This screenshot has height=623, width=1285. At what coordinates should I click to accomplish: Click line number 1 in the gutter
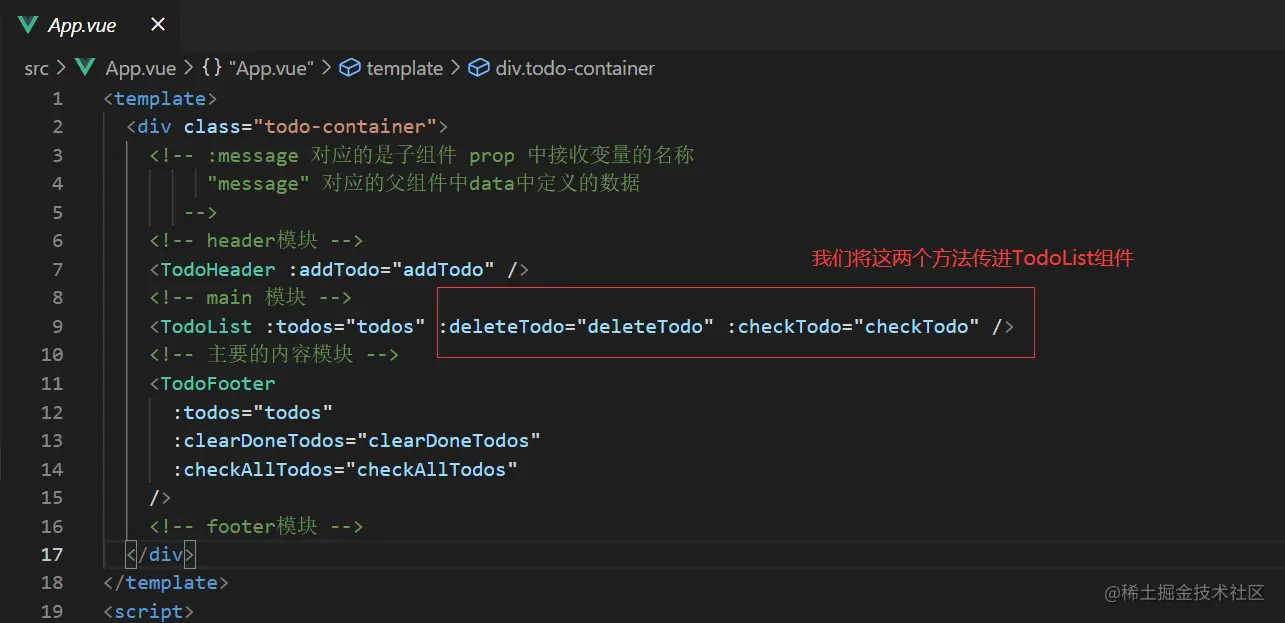click(57, 98)
